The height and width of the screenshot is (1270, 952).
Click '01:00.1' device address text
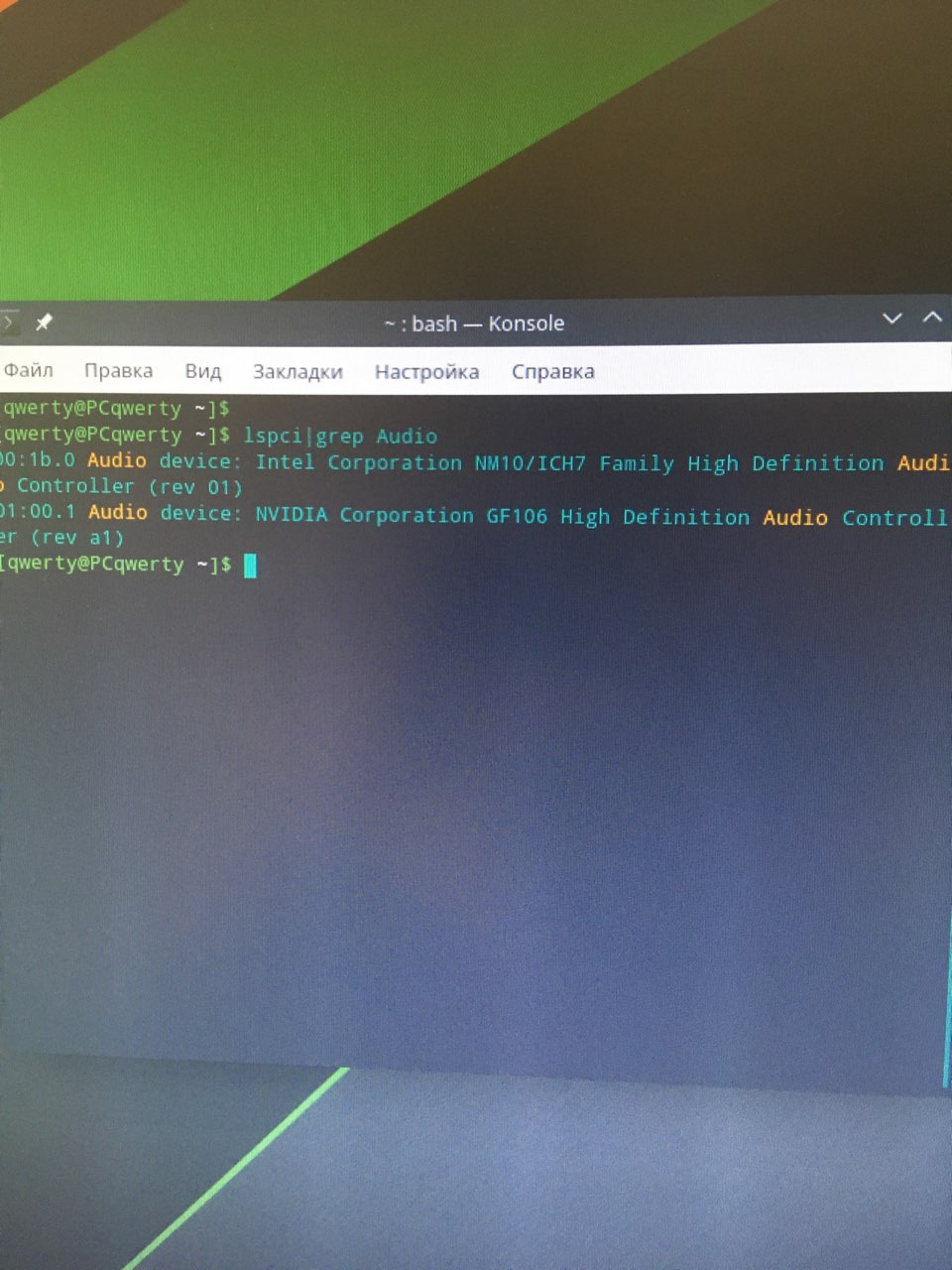(38, 512)
